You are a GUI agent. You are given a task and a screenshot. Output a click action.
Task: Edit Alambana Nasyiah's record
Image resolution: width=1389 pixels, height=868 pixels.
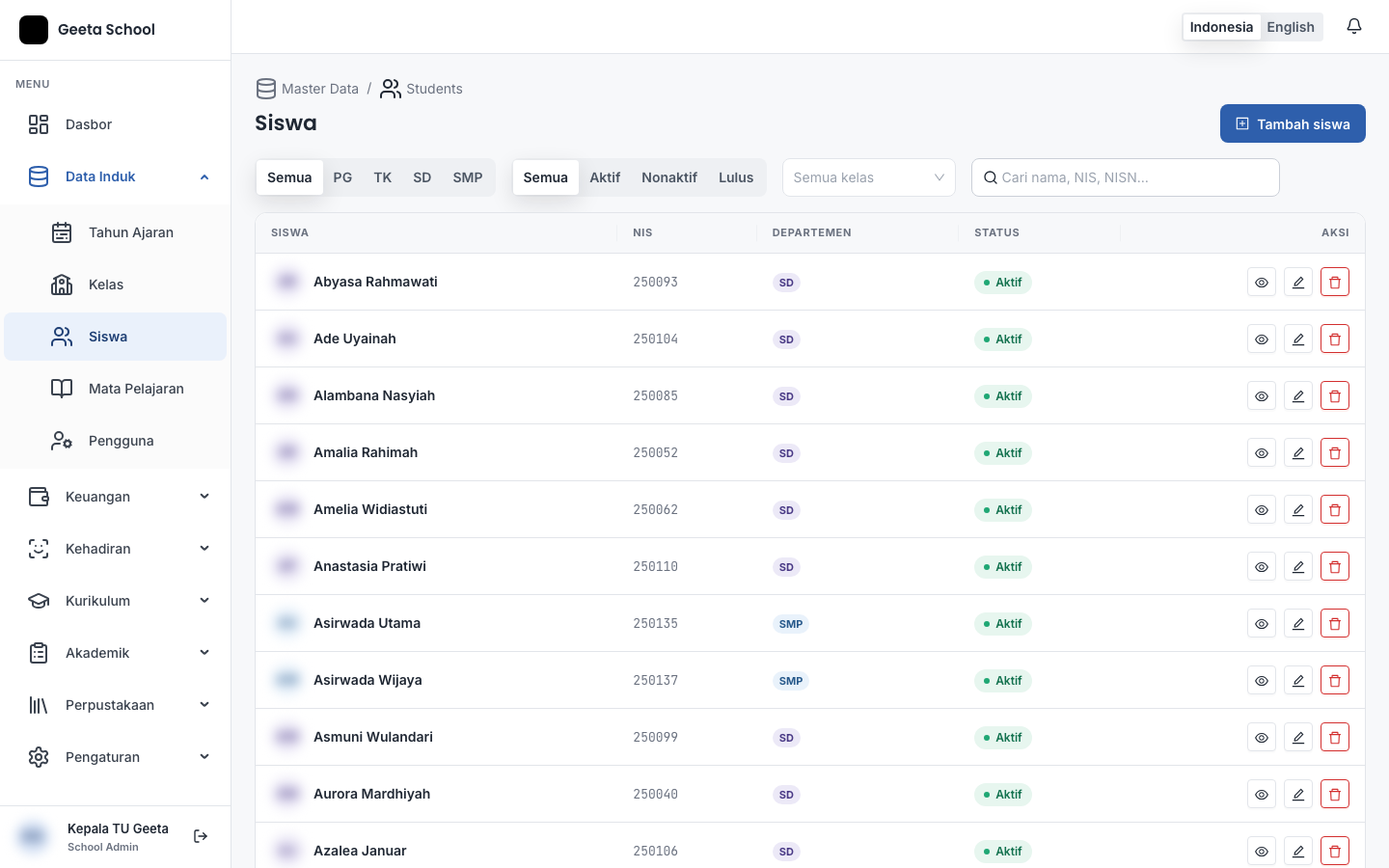pos(1298,395)
